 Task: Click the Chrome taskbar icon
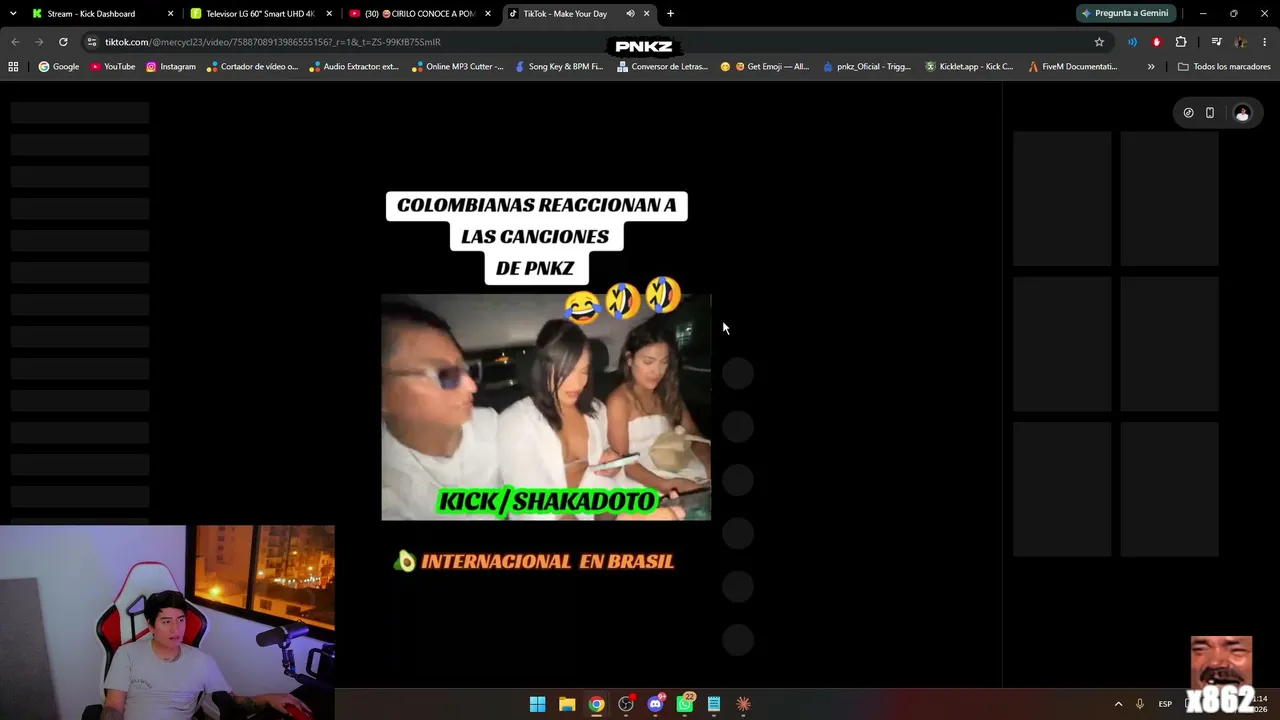coord(596,704)
